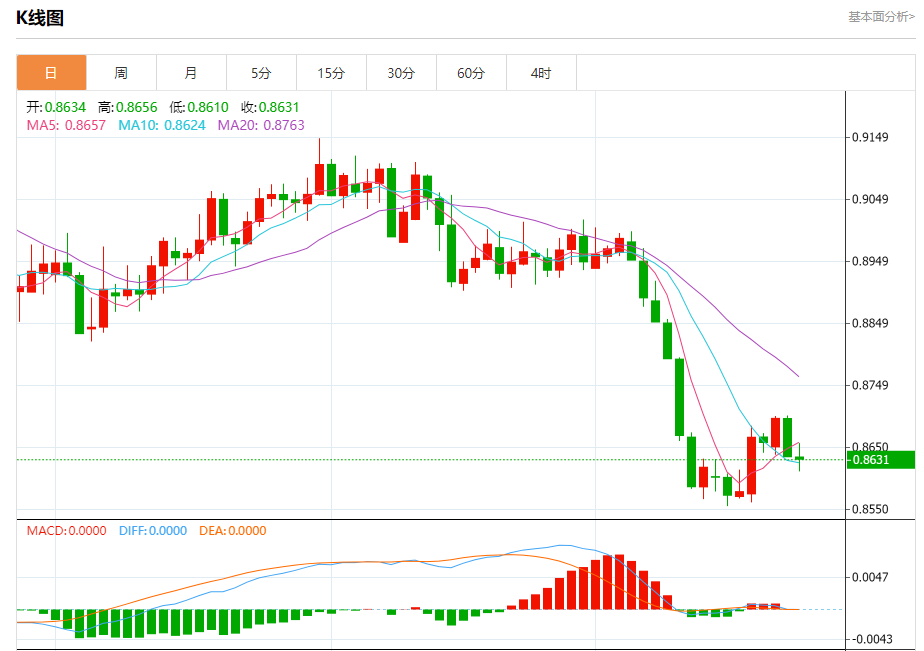Click the tallest red MACD histogram bar
The image size is (924, 651).
(619, 581)
